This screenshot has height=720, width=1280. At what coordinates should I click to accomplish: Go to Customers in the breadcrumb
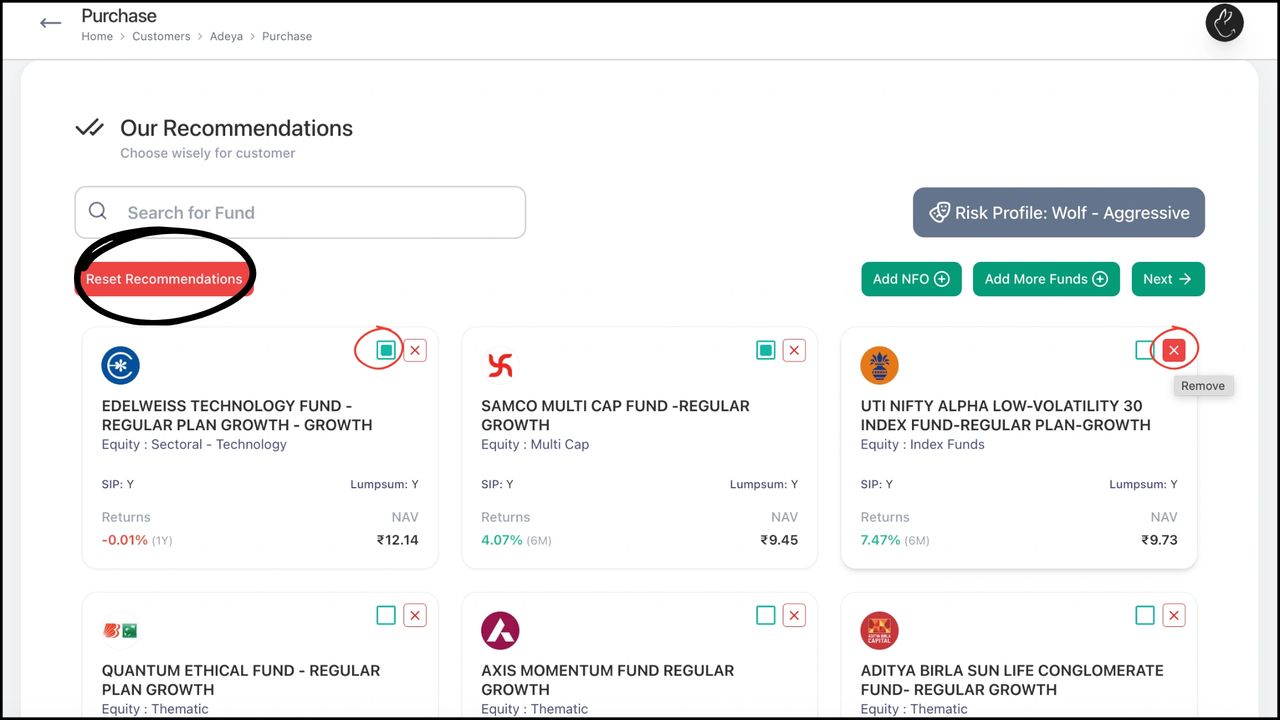point(161,36)
